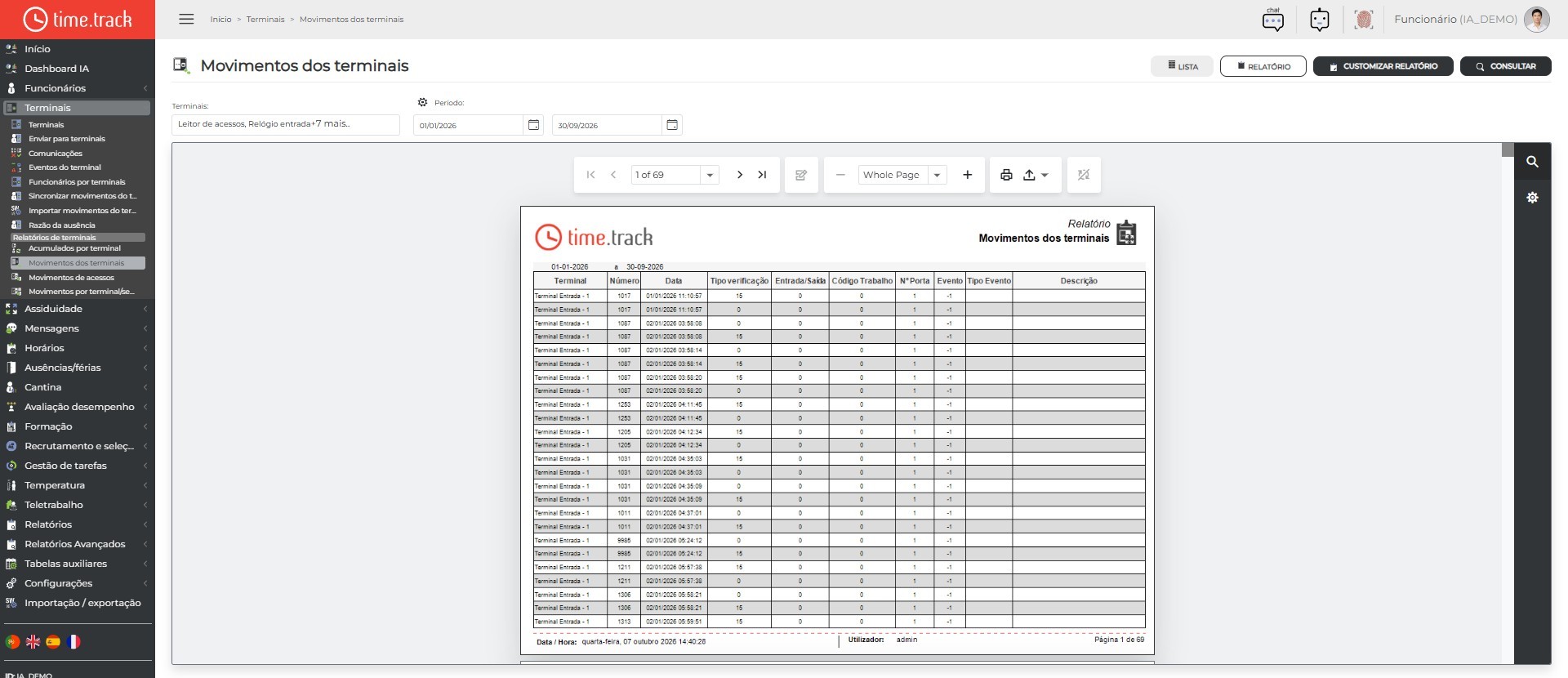This screenshot has width=1568, height=678.
Task: Switch language to Portuguese flag
Action: tap(12, 642)
